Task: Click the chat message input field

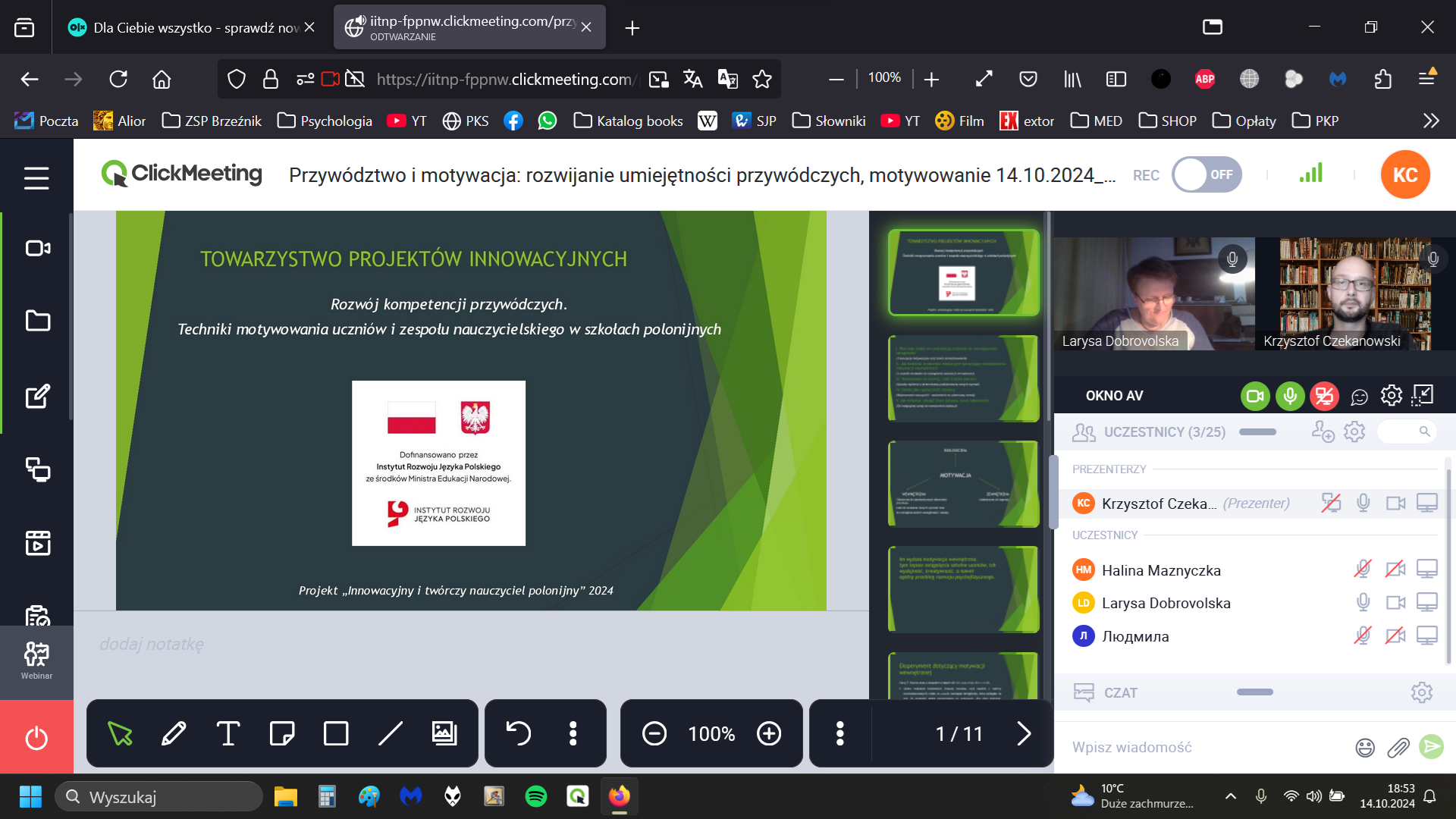Action: (1206, 747)
